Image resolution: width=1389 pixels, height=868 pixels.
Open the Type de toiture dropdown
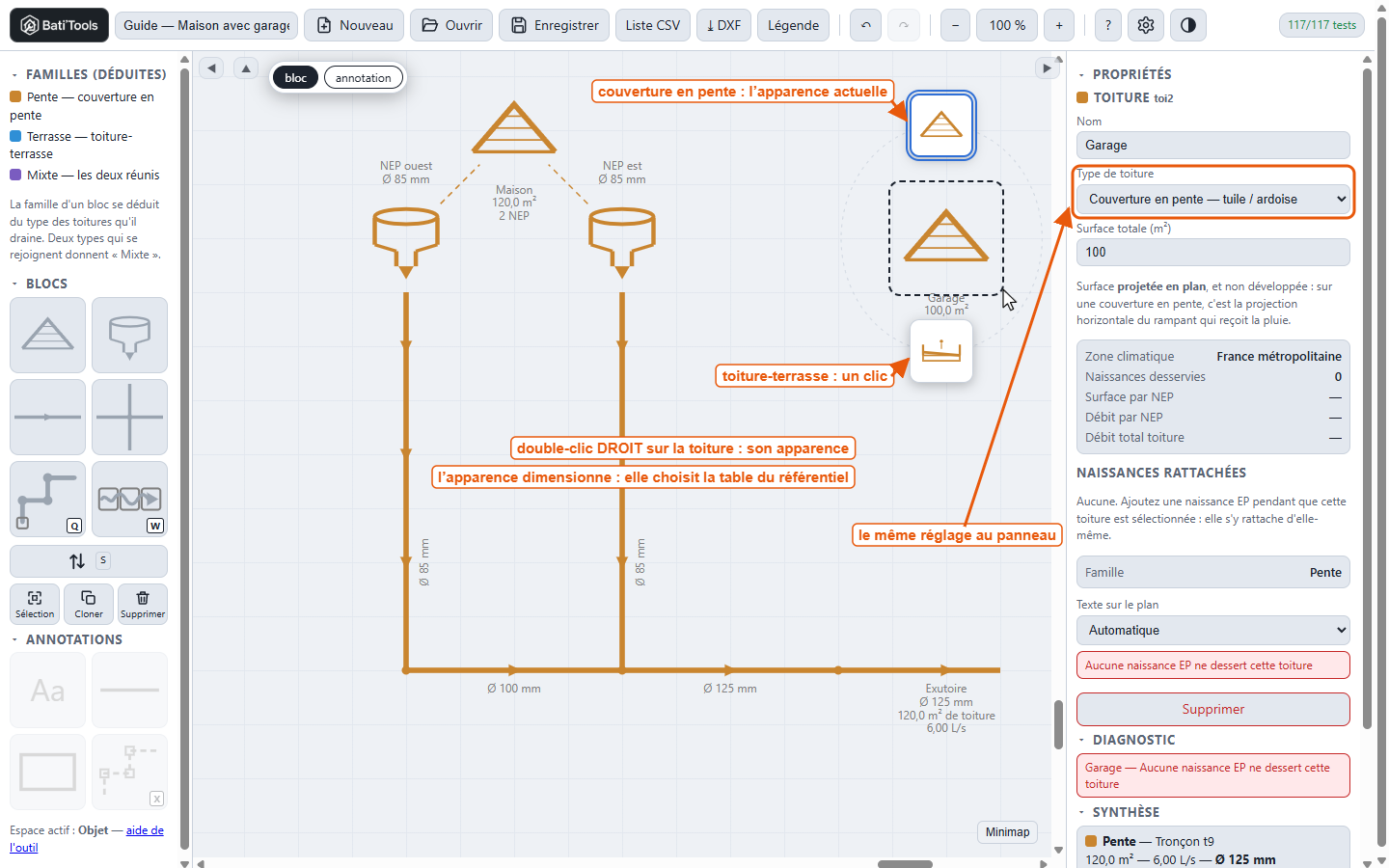coord(1213,200)
